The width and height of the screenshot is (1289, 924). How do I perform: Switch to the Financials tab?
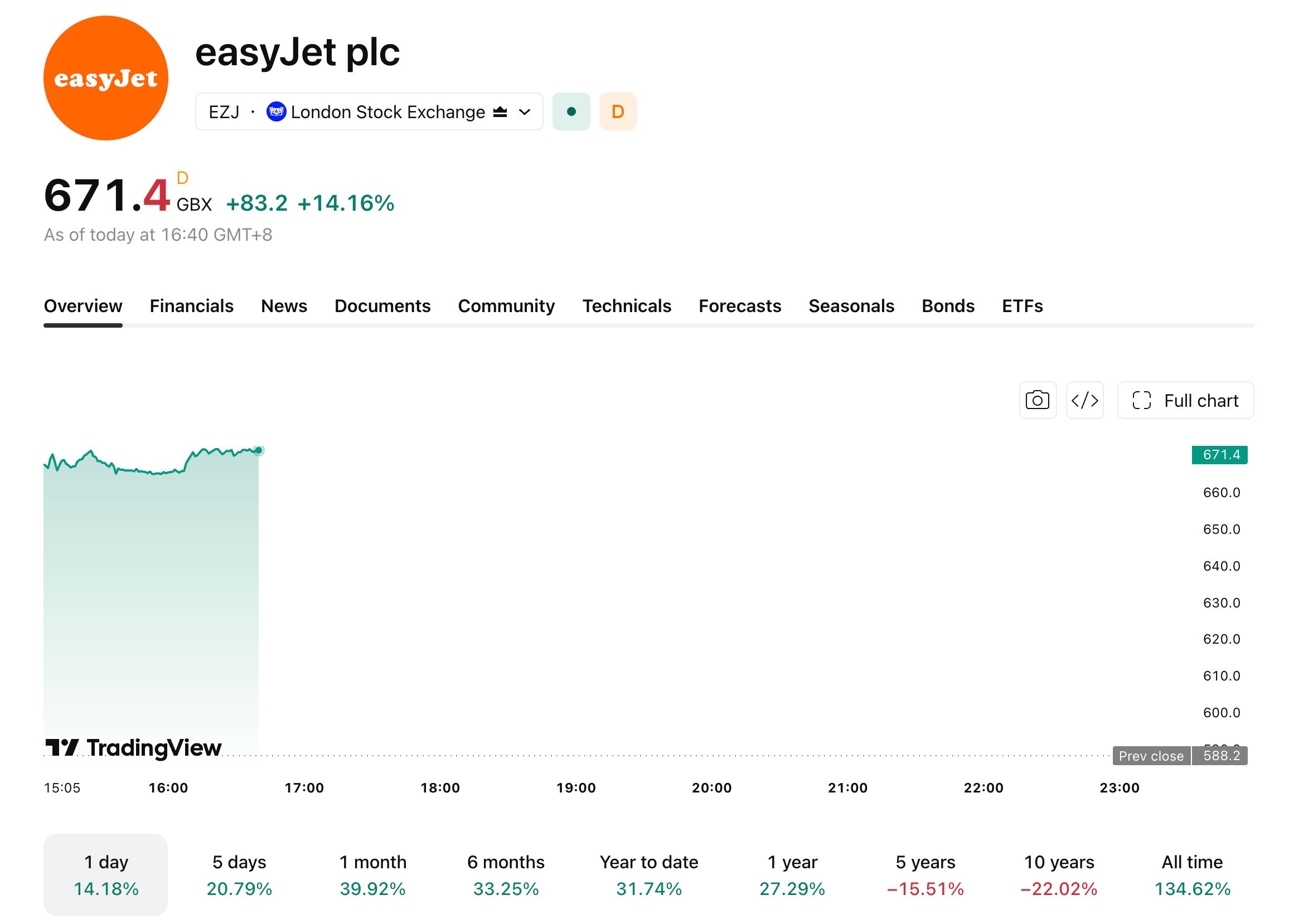192,306
